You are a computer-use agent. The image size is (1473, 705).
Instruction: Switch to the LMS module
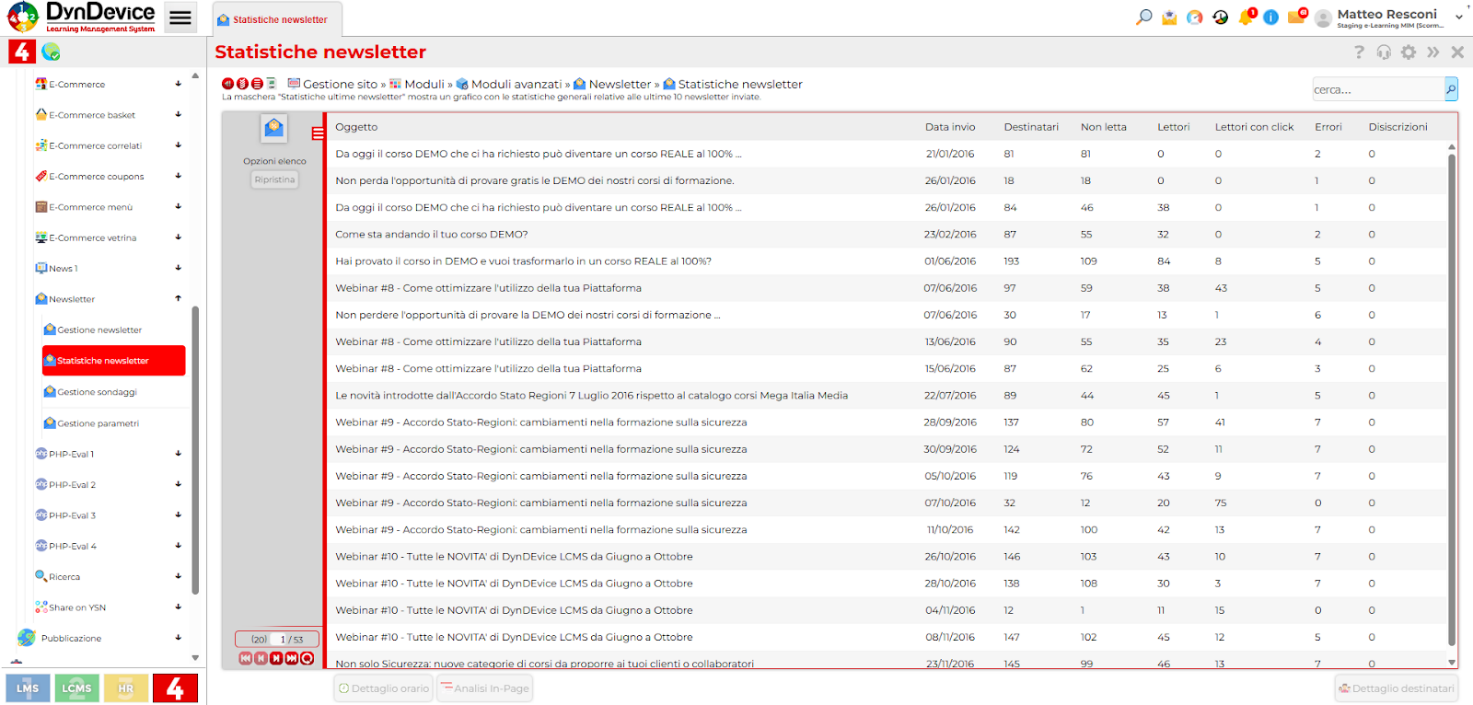click(28, 688)
